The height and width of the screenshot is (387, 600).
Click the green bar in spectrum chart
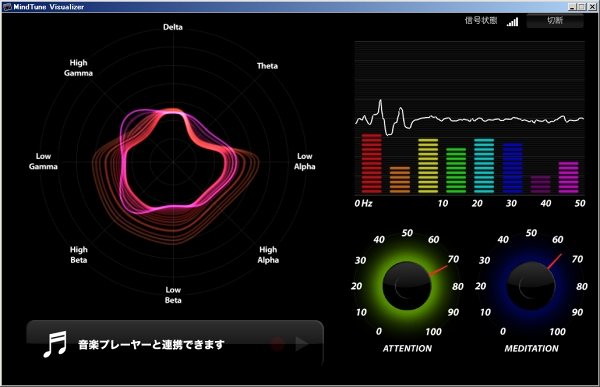[x=456, y=171]
